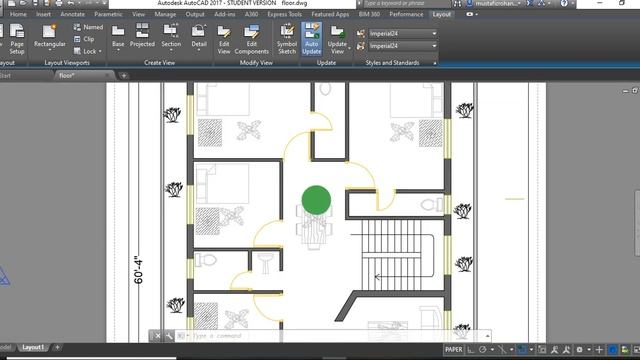Screen dimensions: 640x360
Task: Add a new drawing tab with plus
Action: point(124,76)
